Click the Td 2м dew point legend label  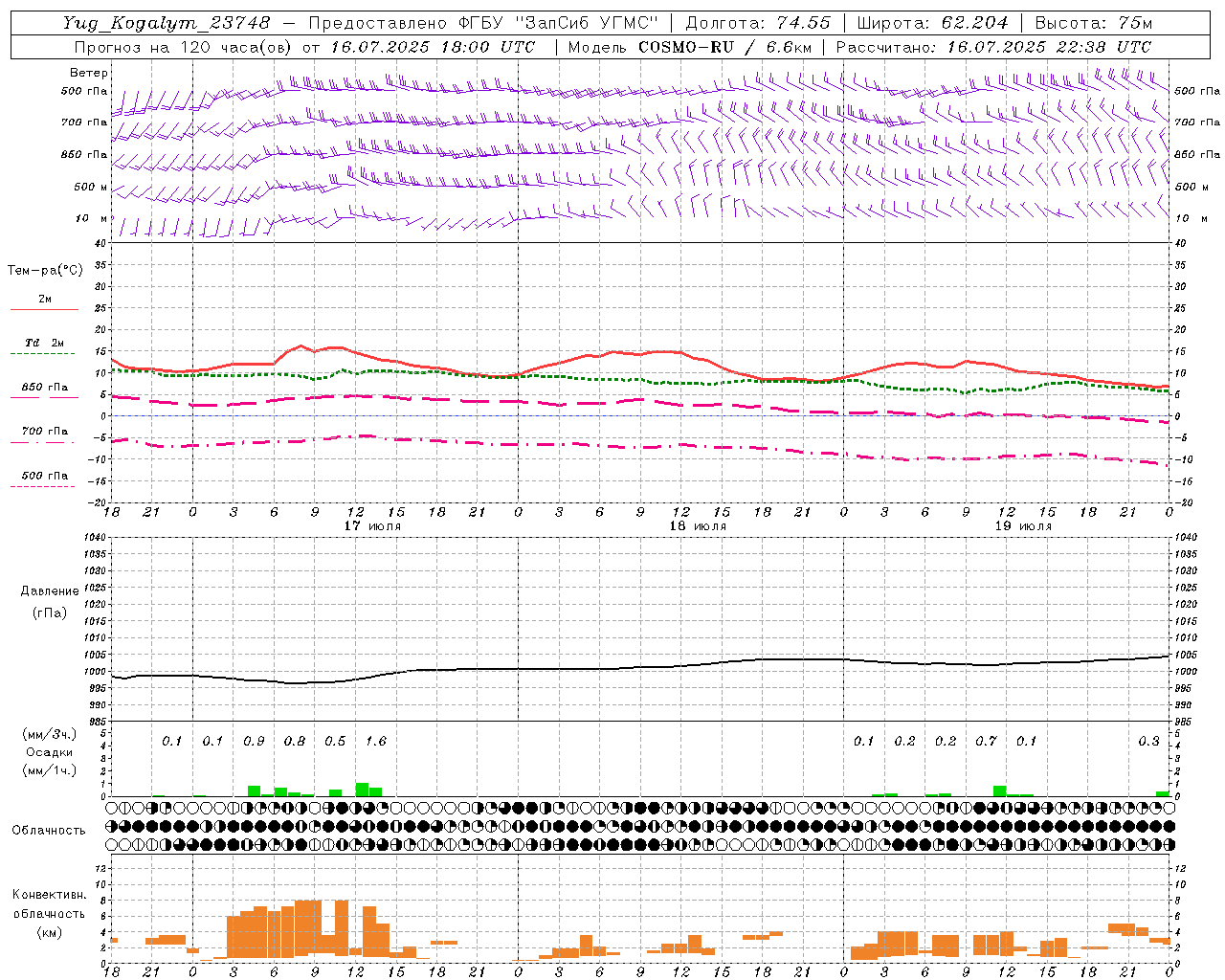[45, 343]
